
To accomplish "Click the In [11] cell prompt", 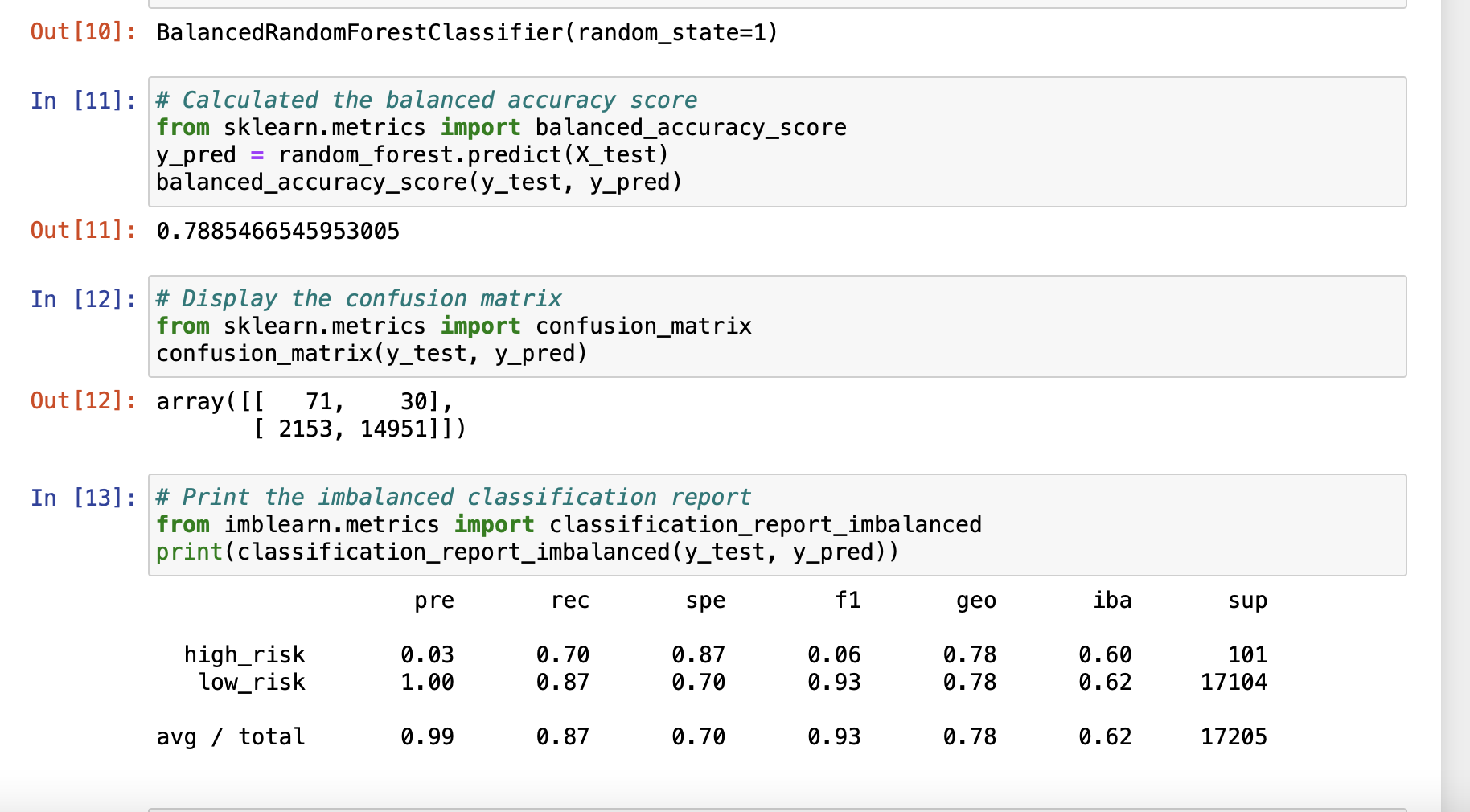I will 83,100.
